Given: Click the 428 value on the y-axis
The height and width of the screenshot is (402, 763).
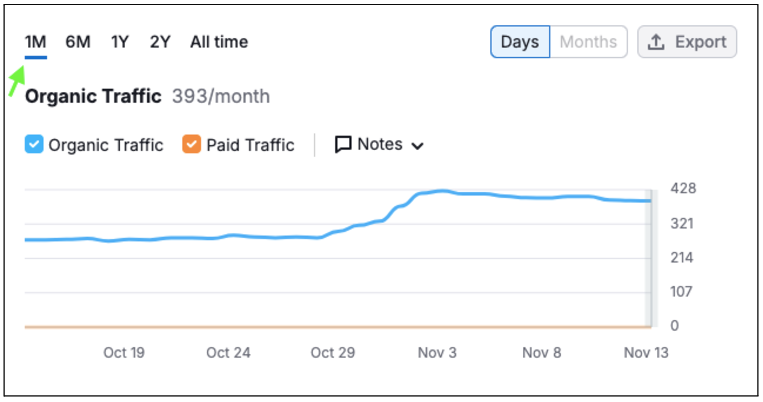Looking at the screenshot, I should pyautogui.click(x=683, y=189).
